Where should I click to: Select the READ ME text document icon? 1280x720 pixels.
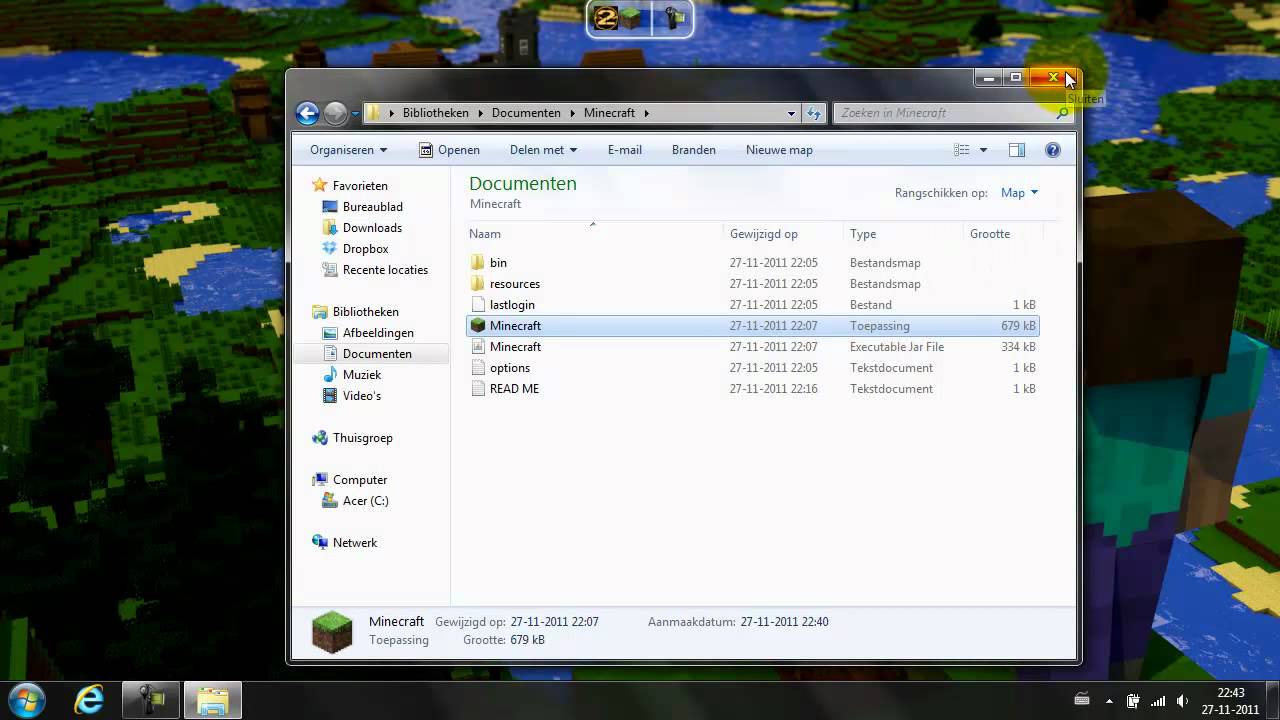pyautogui.click(x=477, y=389)
